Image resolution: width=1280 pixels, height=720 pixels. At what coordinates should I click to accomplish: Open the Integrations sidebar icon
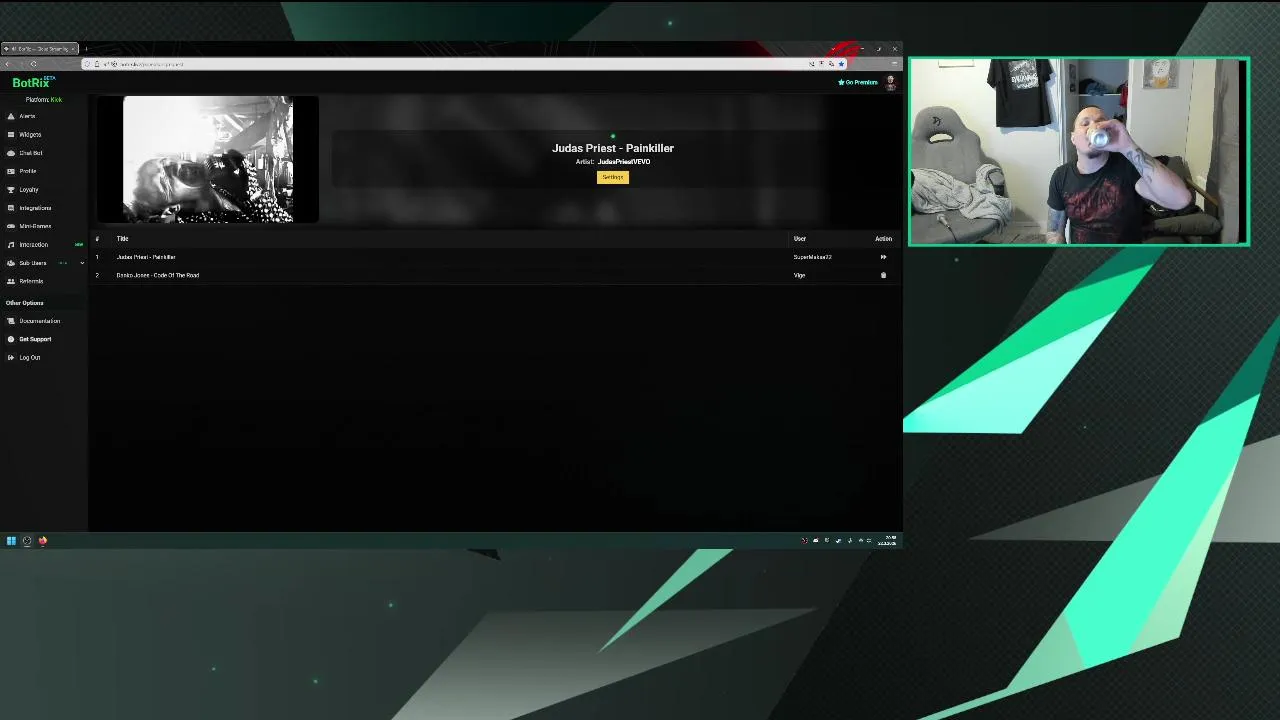coord(11,208)
